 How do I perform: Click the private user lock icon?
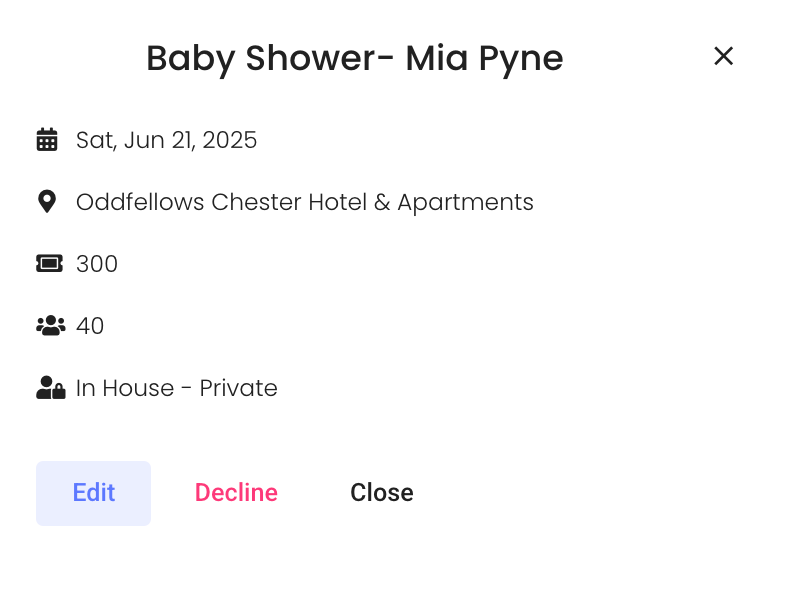click(50, 388)
